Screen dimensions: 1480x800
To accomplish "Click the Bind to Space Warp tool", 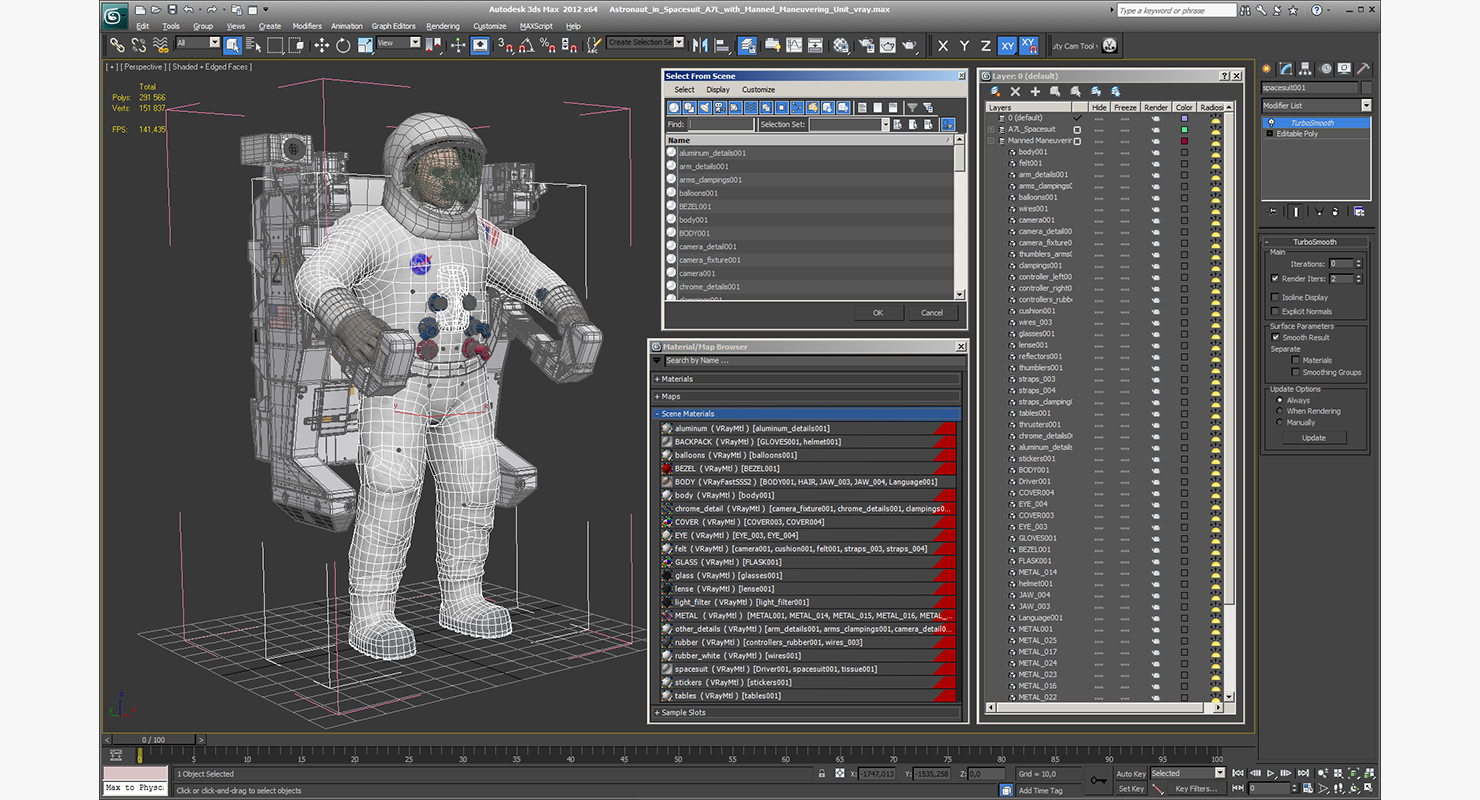I will 160,45.
